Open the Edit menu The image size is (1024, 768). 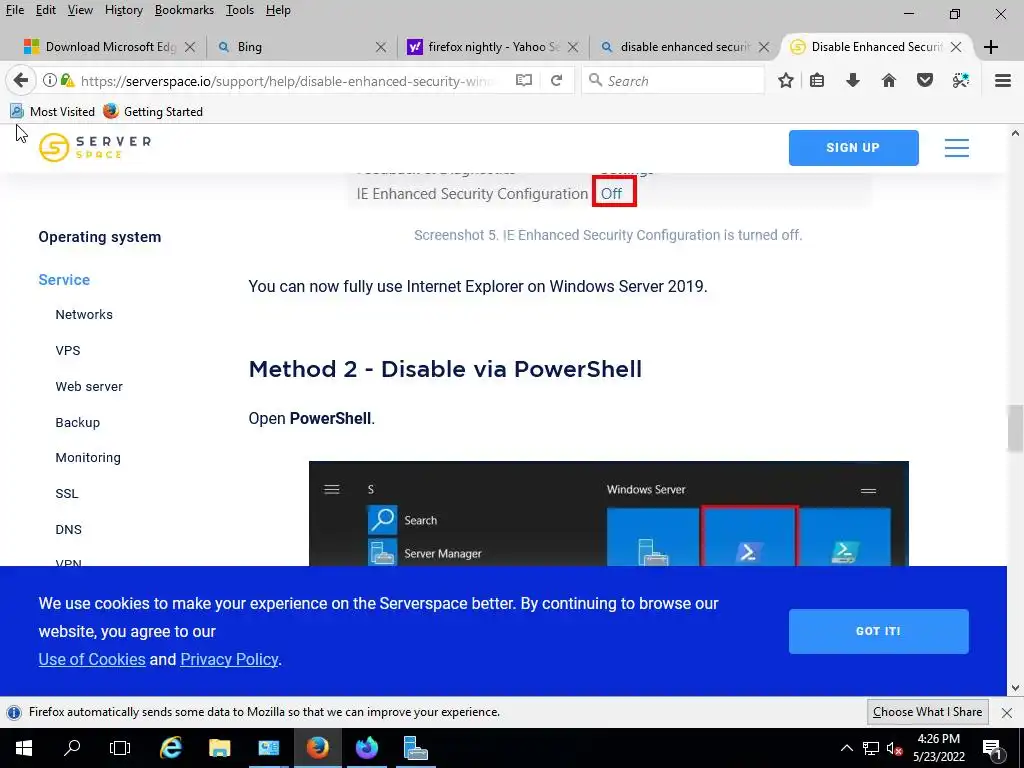pyautogui.click(x=45, y=10)
